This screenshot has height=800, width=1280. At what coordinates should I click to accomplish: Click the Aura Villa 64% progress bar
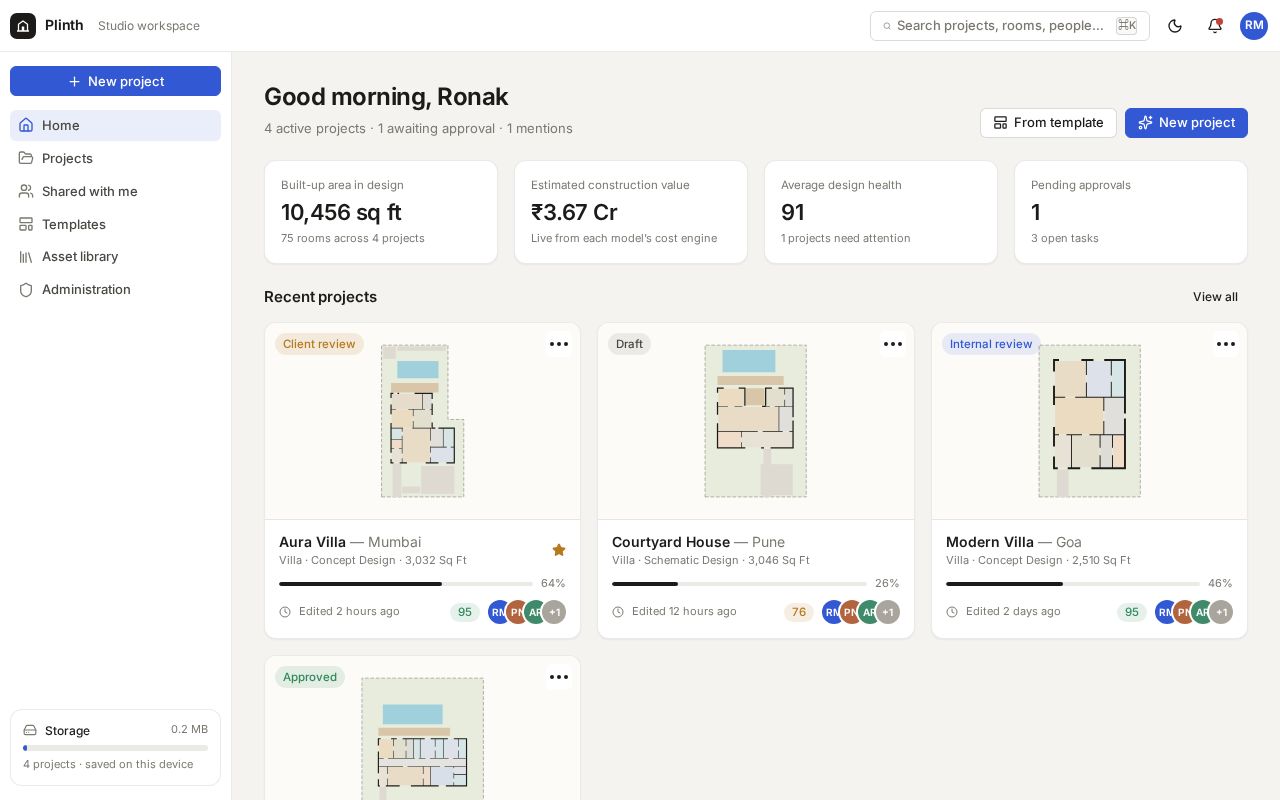coord(406,583)
